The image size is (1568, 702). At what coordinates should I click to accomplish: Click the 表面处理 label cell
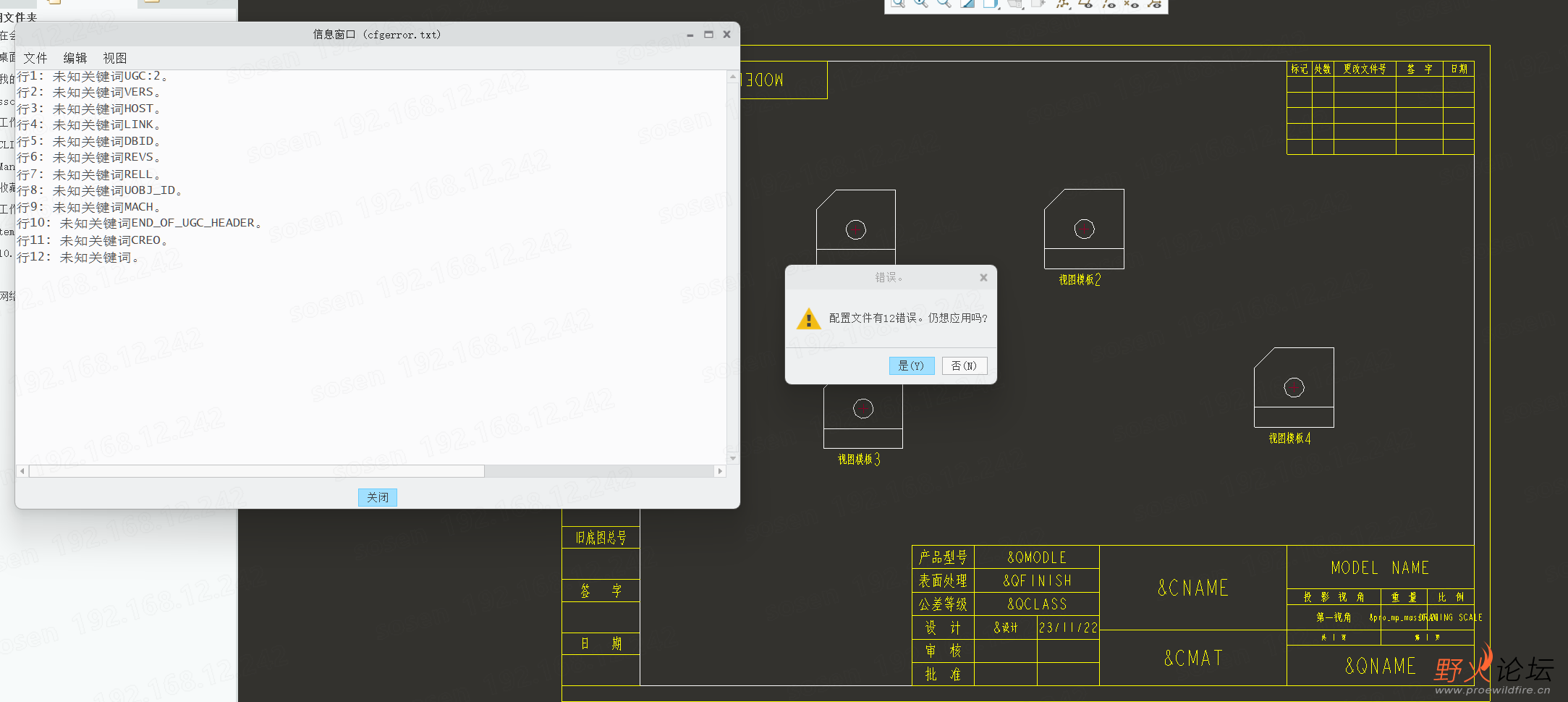point(943,580)
